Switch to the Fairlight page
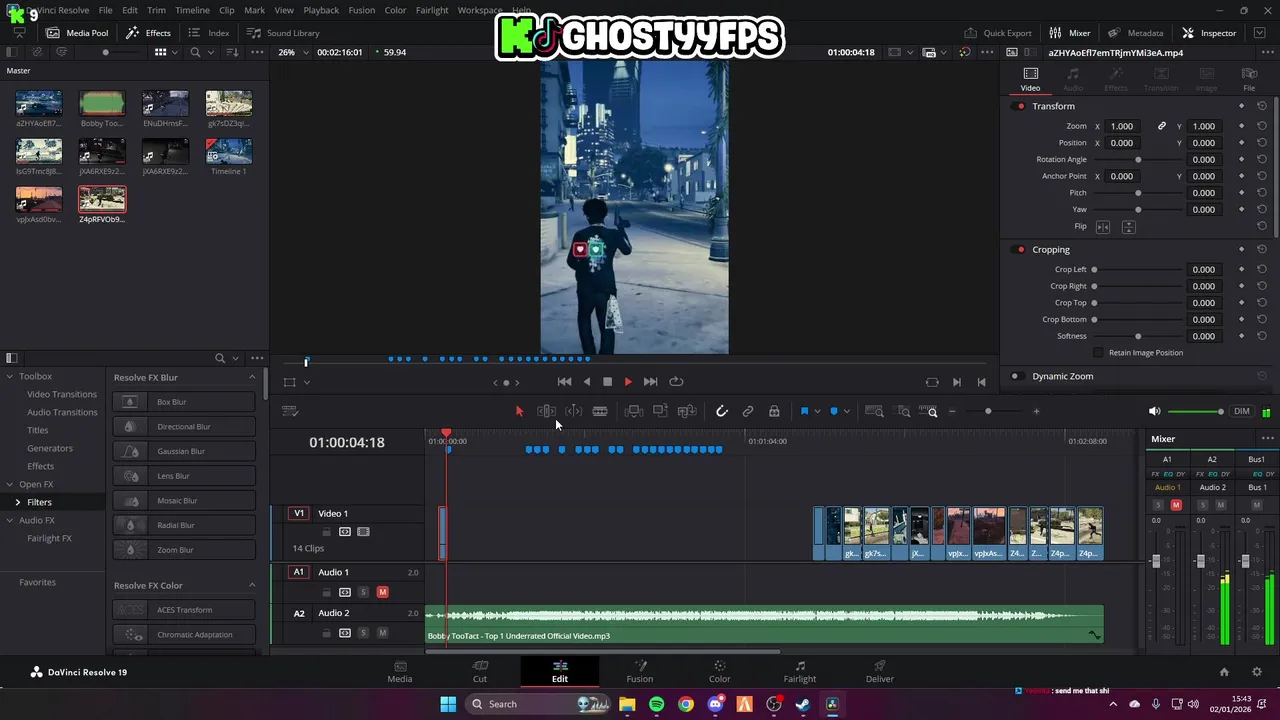This screenshot has height=720, width=1280. (x=799, y=671)
